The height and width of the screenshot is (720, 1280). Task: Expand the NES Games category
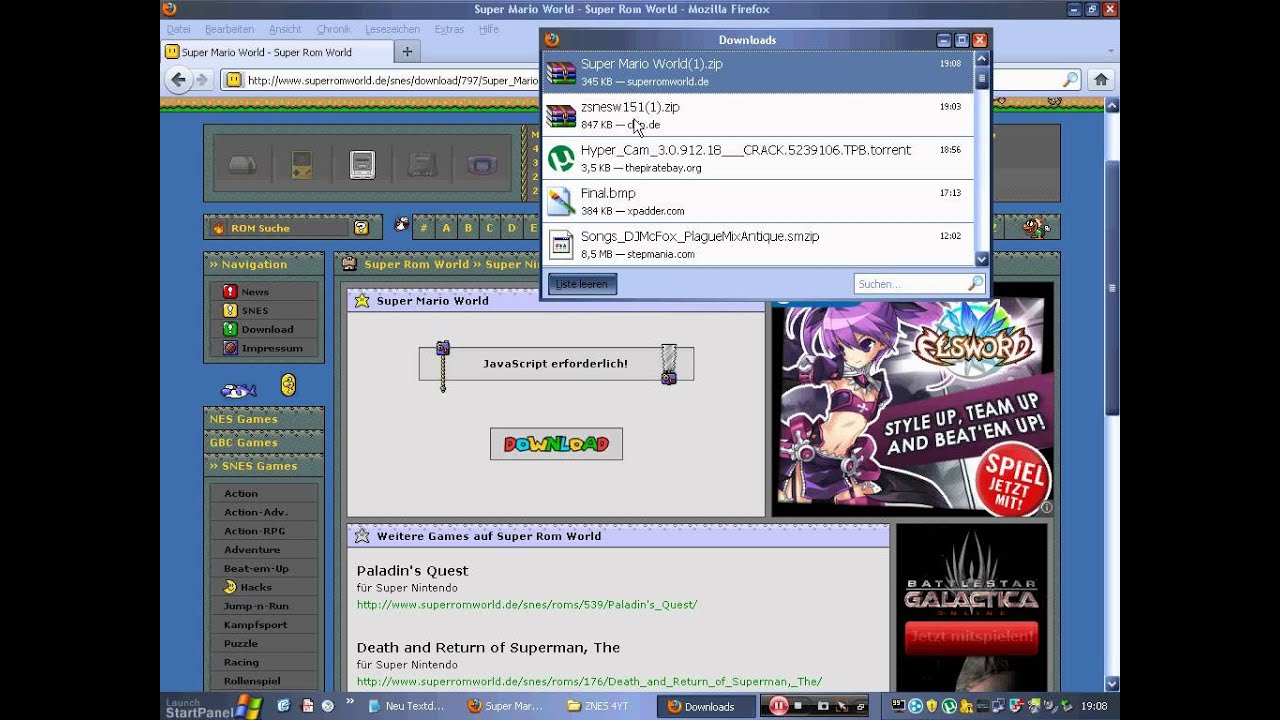point(264,419)
